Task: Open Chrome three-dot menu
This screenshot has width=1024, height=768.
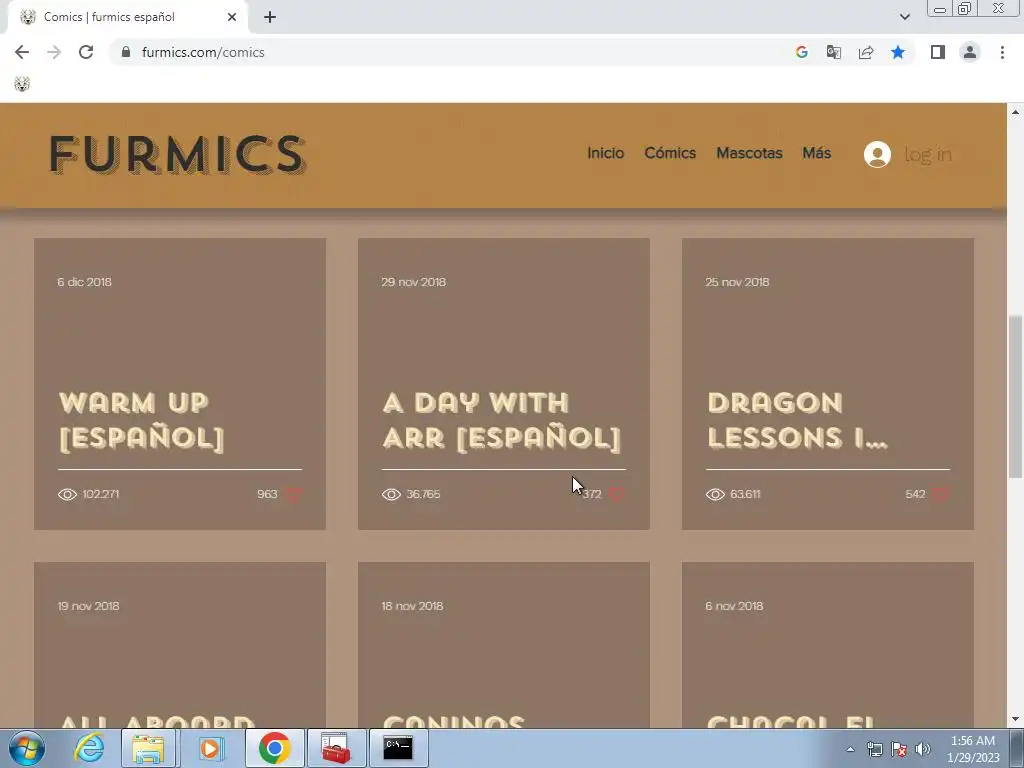Action: 1002,52
